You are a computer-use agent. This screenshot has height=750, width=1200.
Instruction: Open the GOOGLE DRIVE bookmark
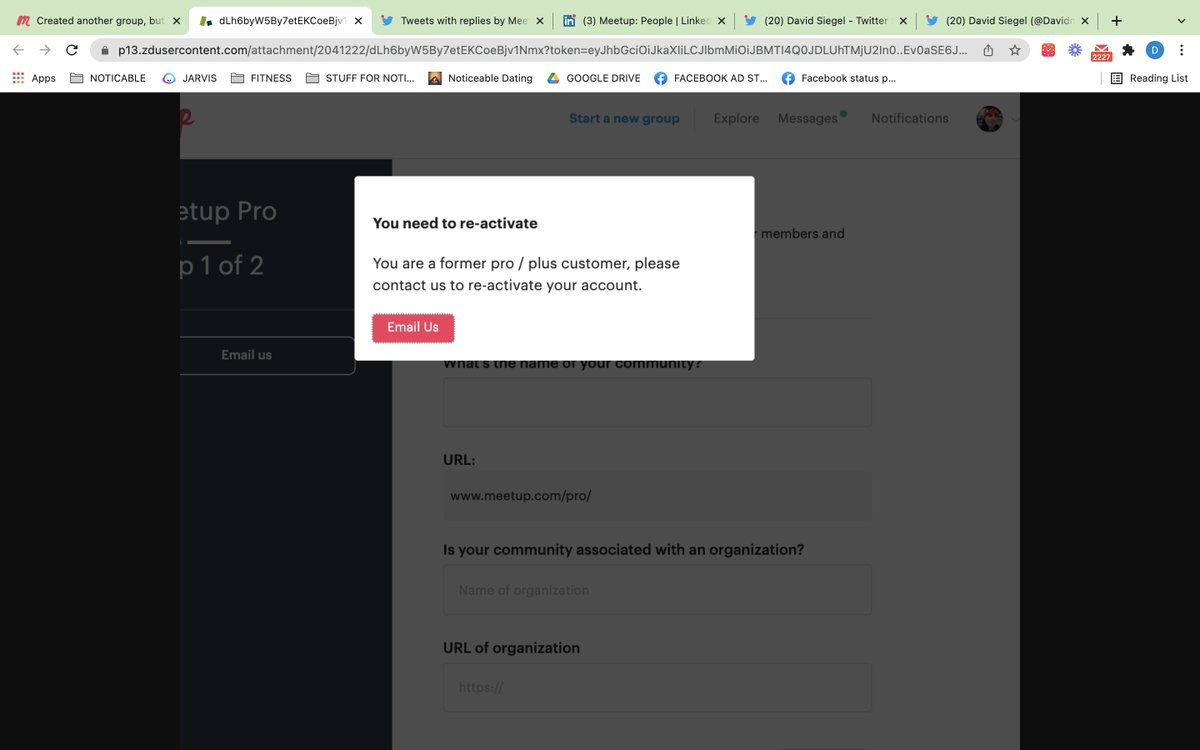click(x=594, y=78)
